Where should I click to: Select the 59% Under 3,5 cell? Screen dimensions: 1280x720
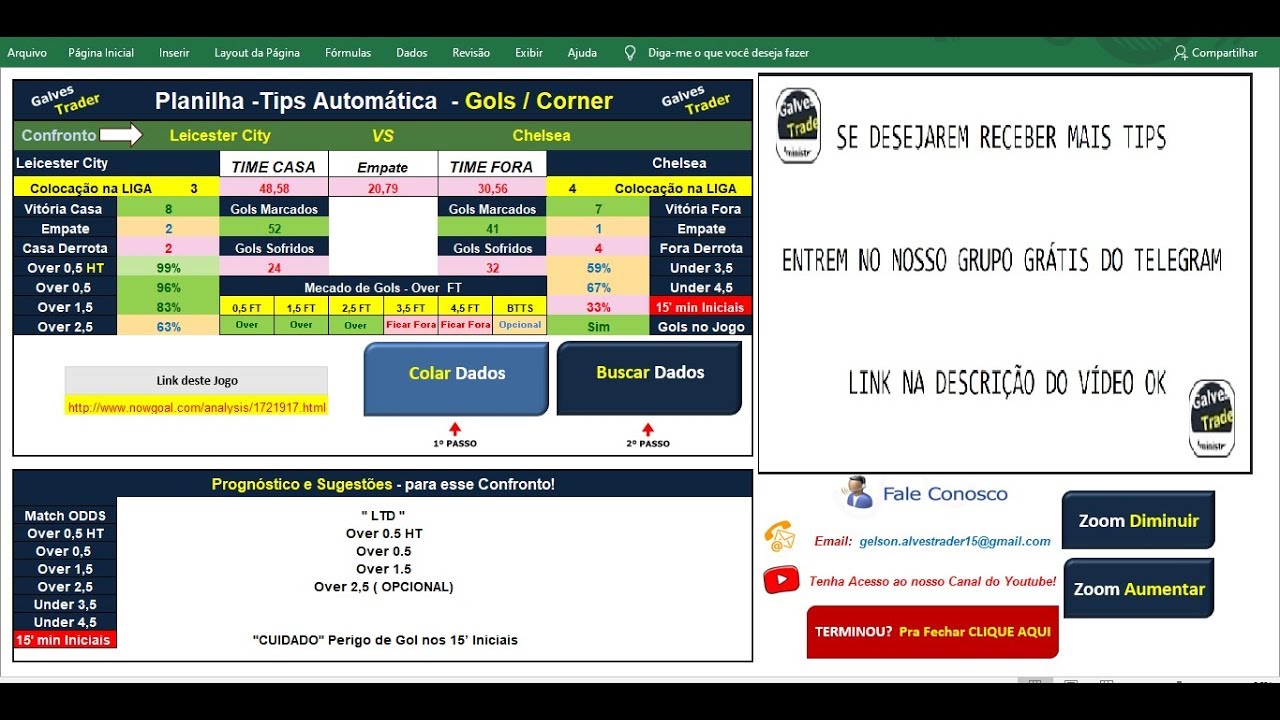click(598, 268)
